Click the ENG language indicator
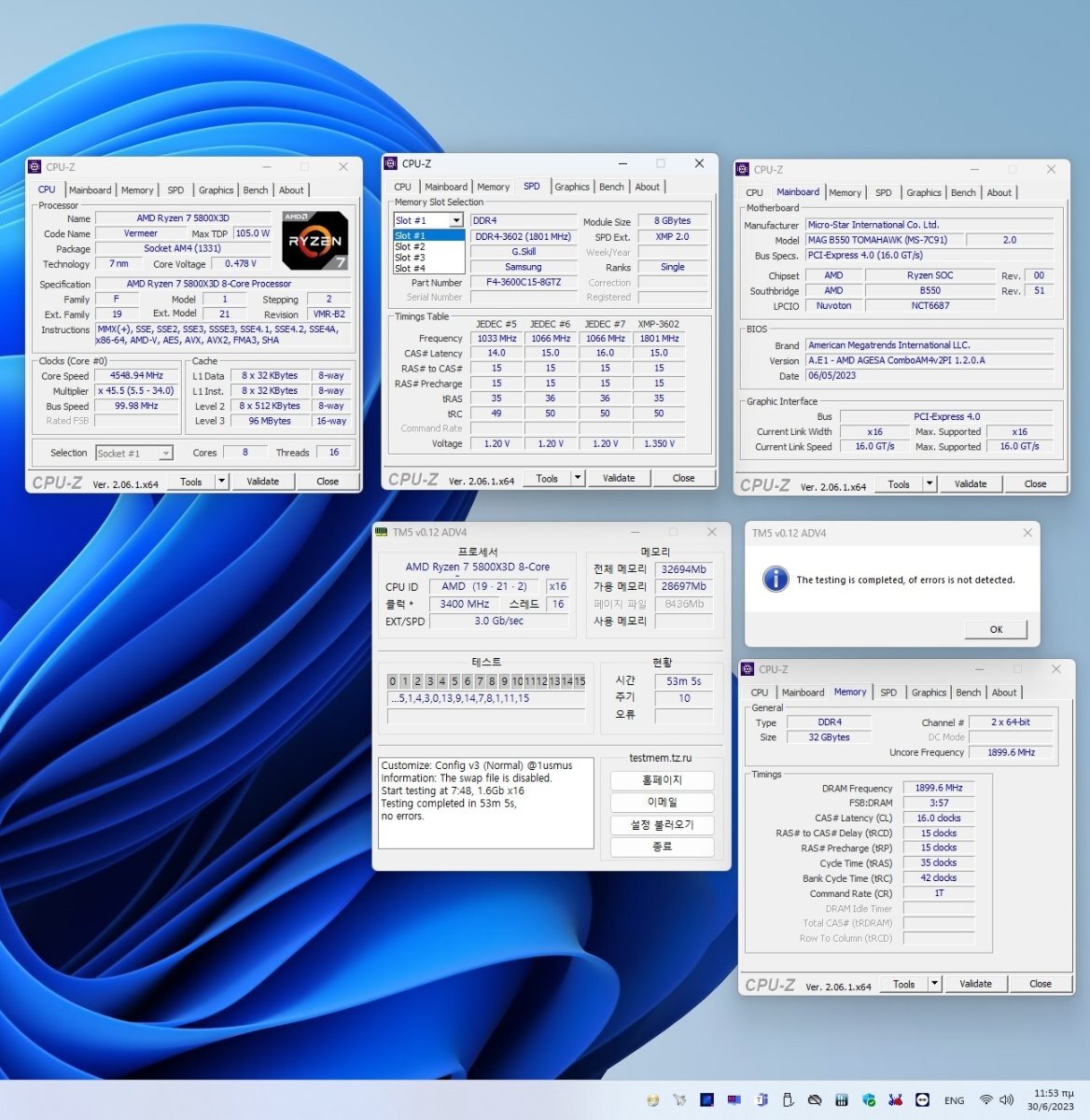The image size is (1090, 1120). [954, 1100]
